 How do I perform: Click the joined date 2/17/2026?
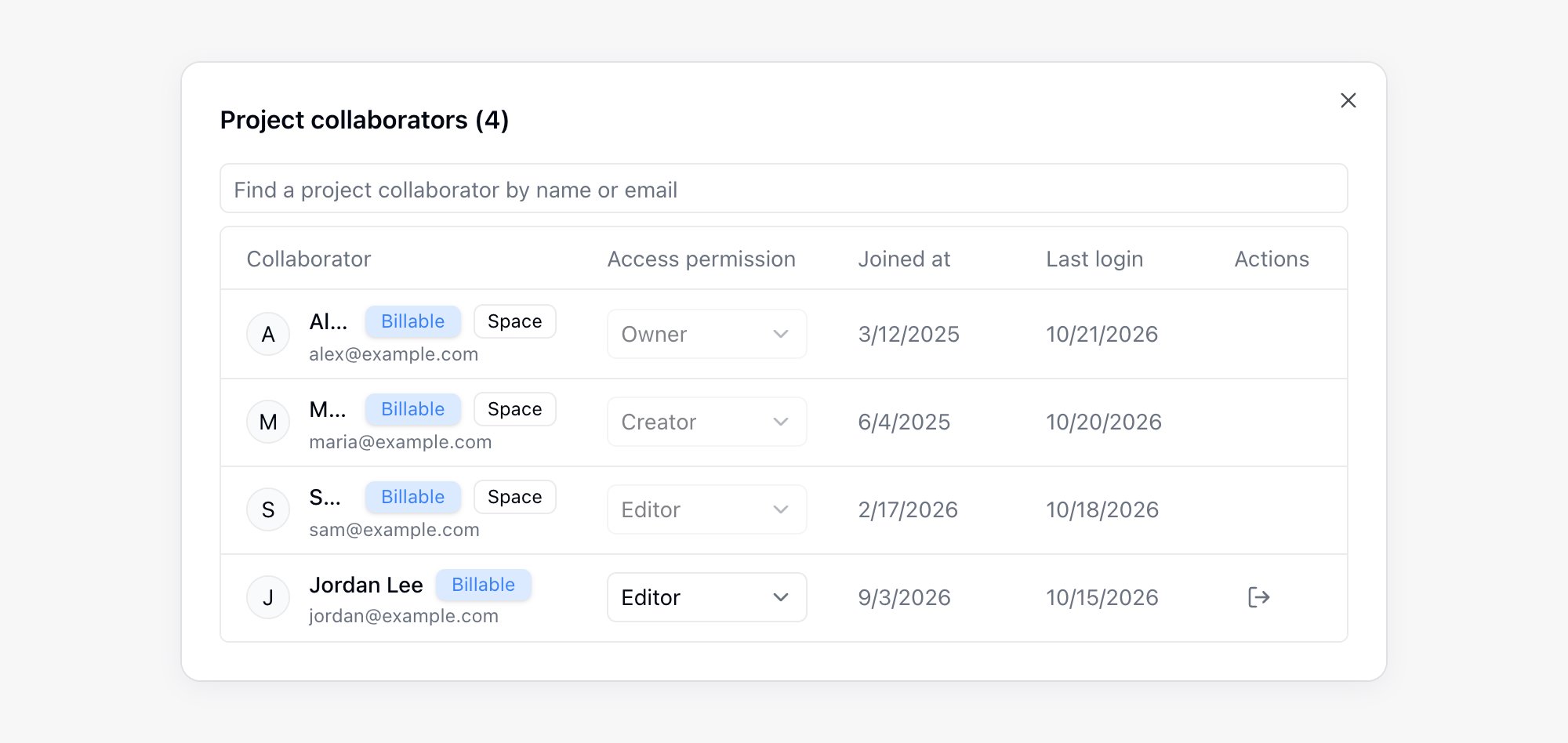click(x=908, y=509)
